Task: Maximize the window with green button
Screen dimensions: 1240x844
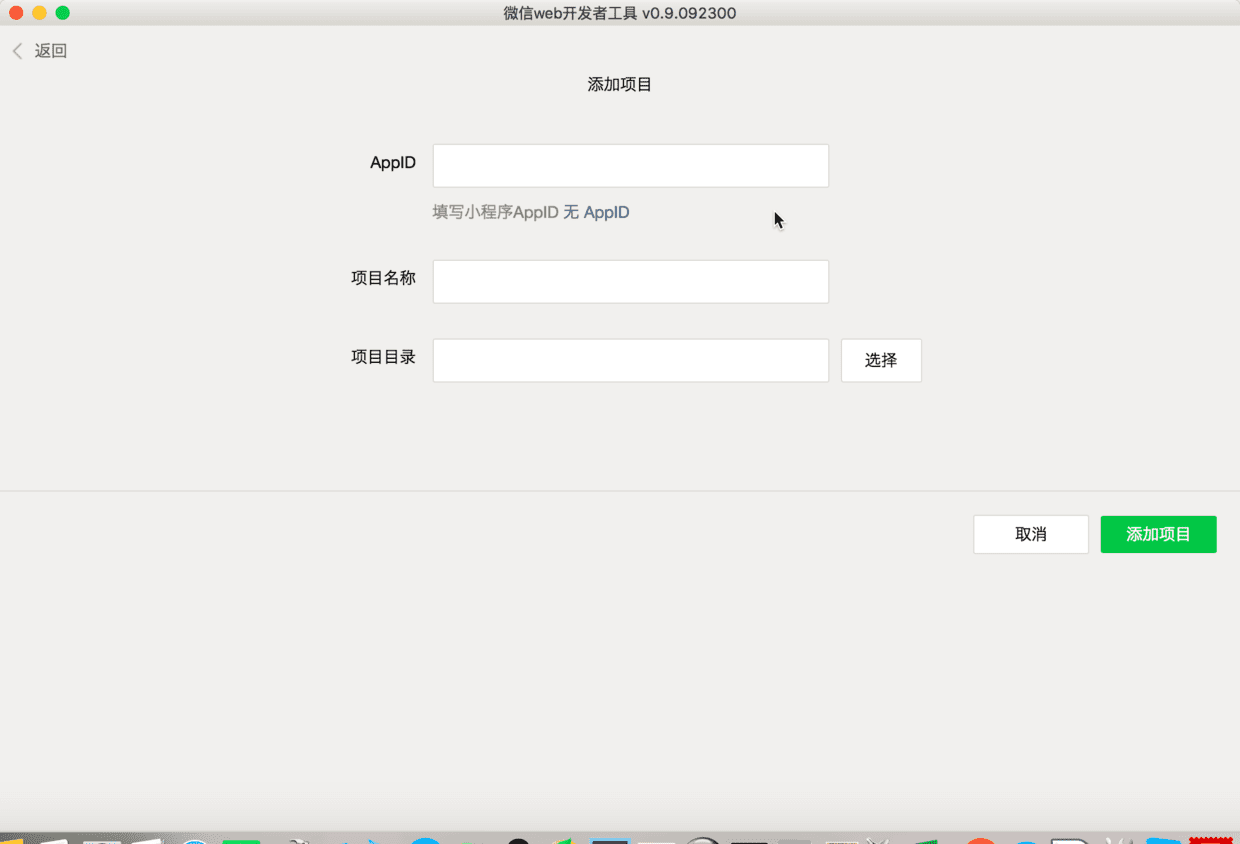Action: (x=62, y=13)
